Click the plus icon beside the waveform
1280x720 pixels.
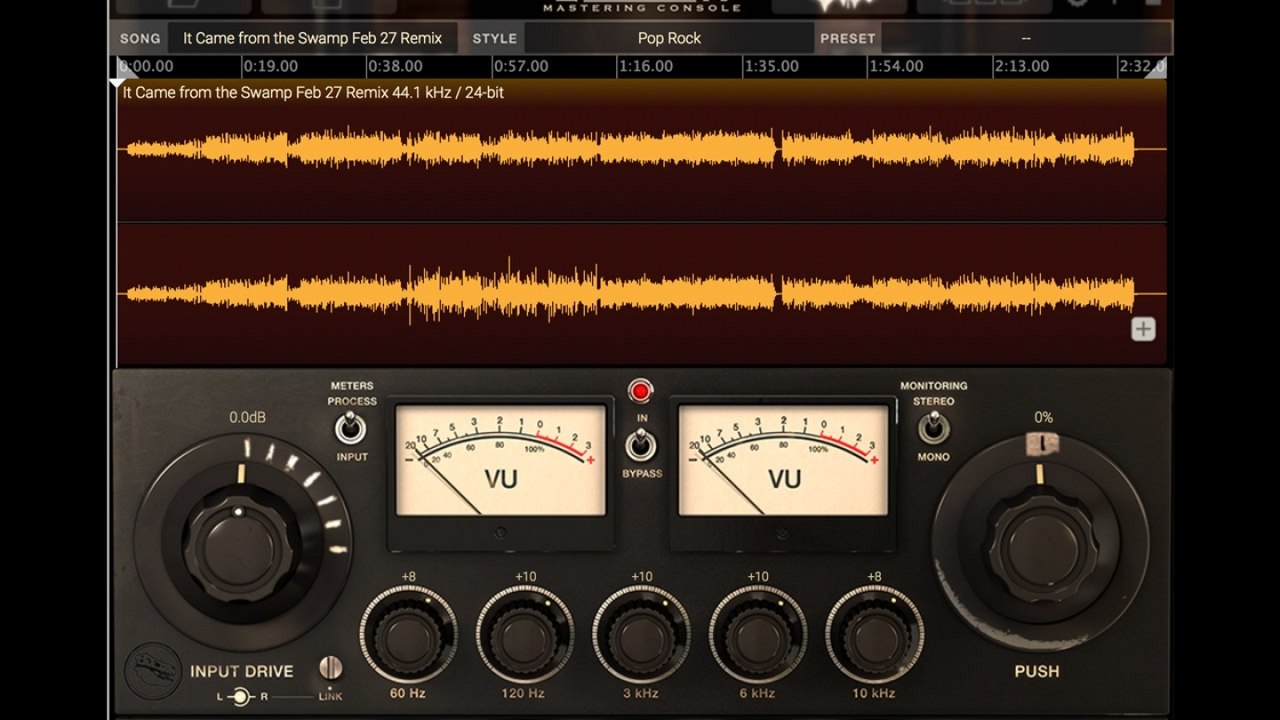pyautogui.click(x=1143, y=329)
